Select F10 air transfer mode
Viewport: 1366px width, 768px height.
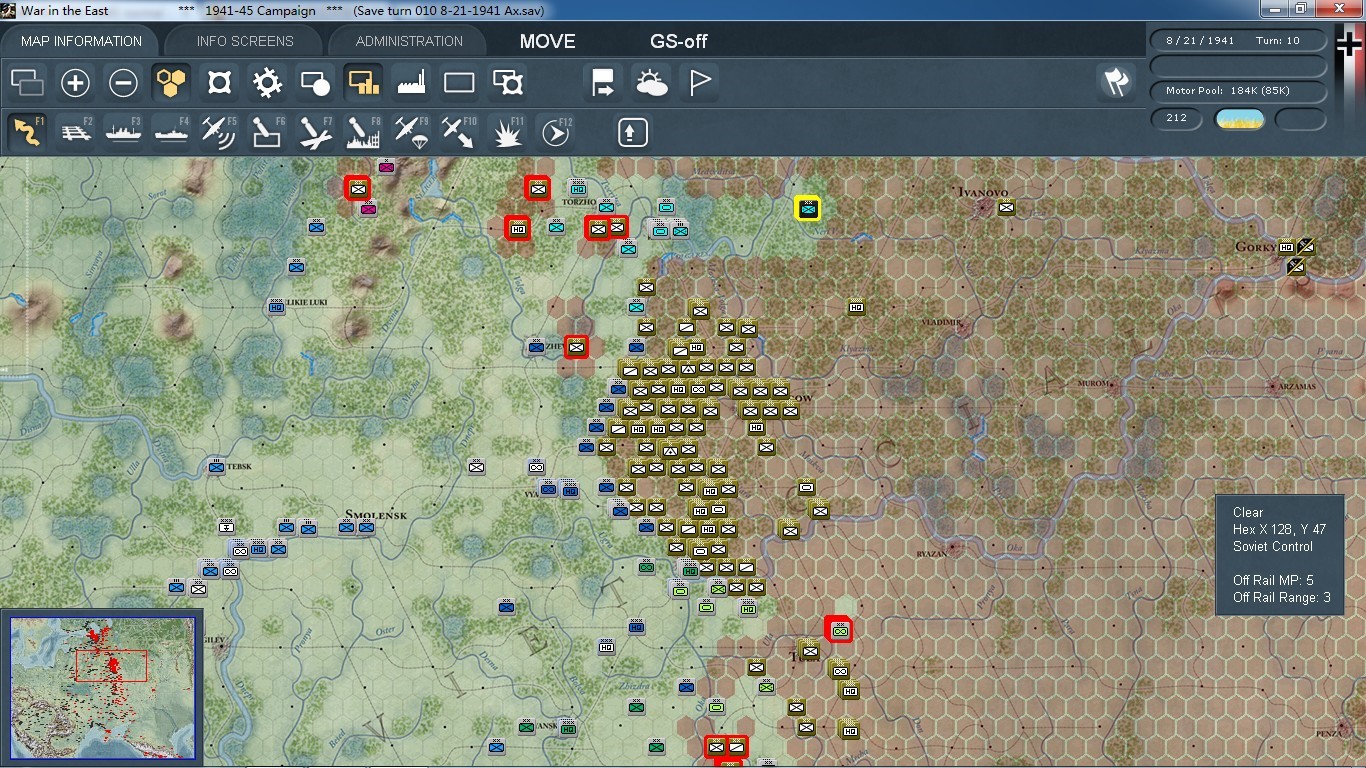tap(459, 132)
